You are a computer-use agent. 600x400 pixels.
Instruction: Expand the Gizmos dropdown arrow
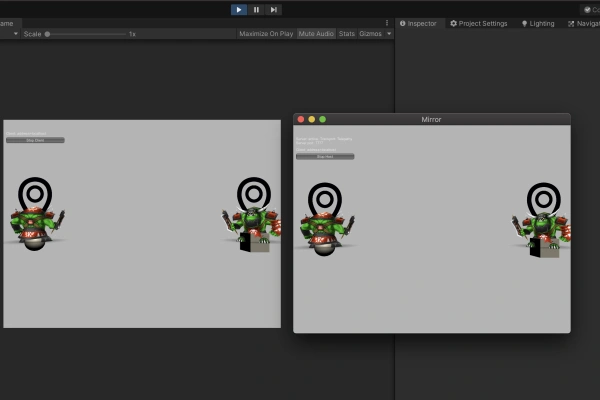pyautogui.click(x=389, y=34)
